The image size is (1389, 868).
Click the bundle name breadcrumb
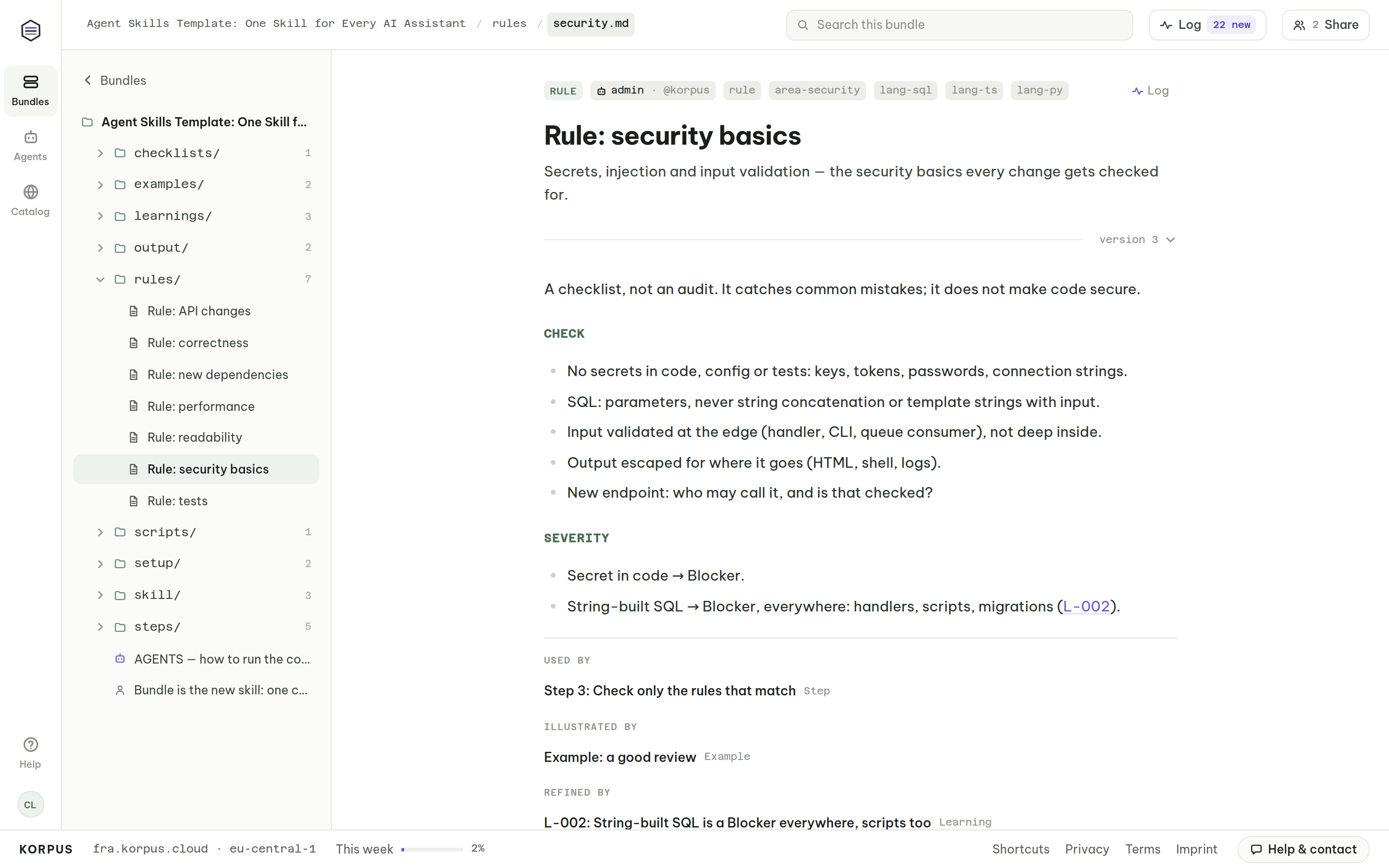tap(276, 24)
